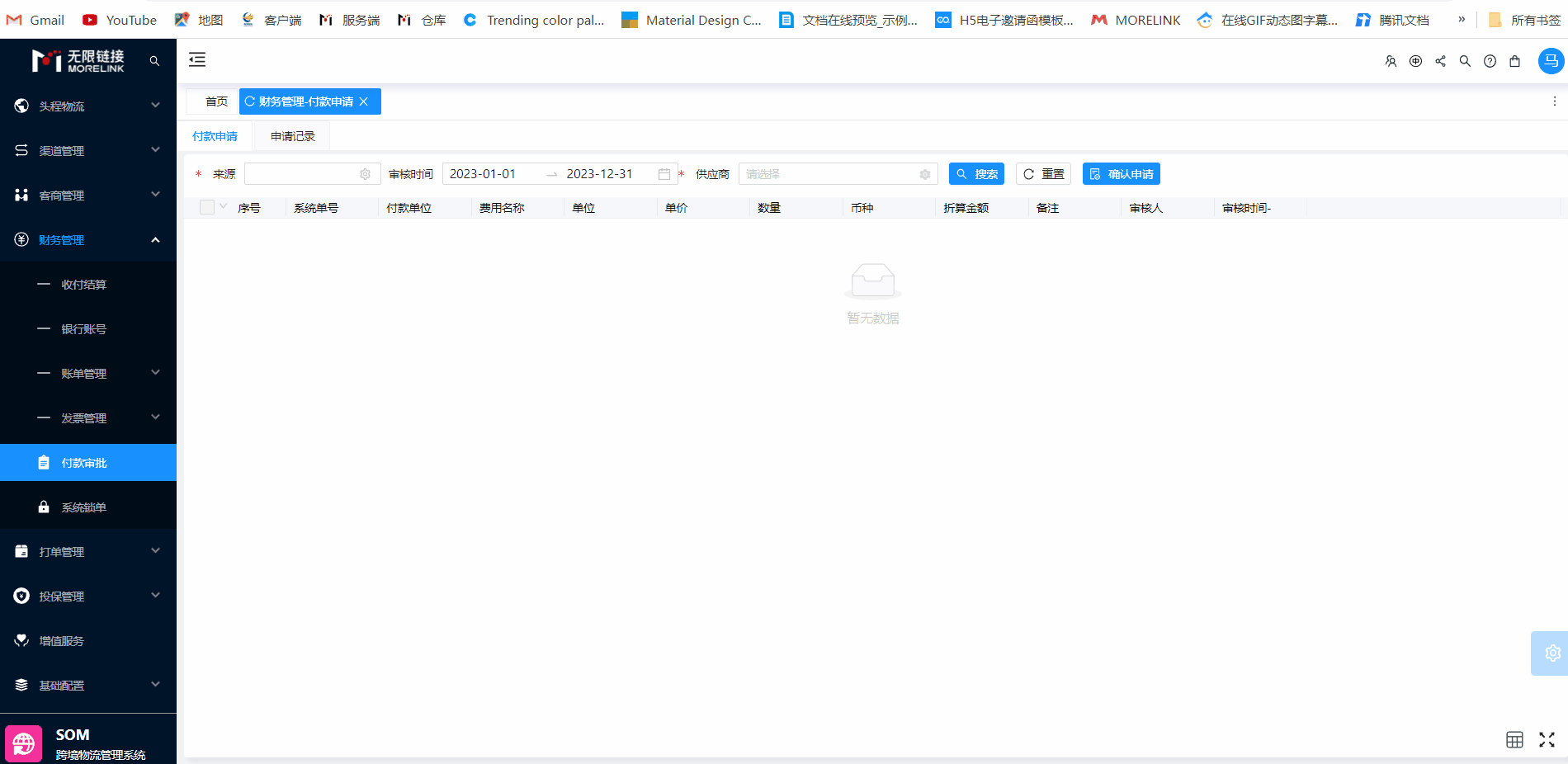The width and height of the screenshot is (1568, 764).
Task: Click the 重置 button
Action: [x=1043, y=174]
